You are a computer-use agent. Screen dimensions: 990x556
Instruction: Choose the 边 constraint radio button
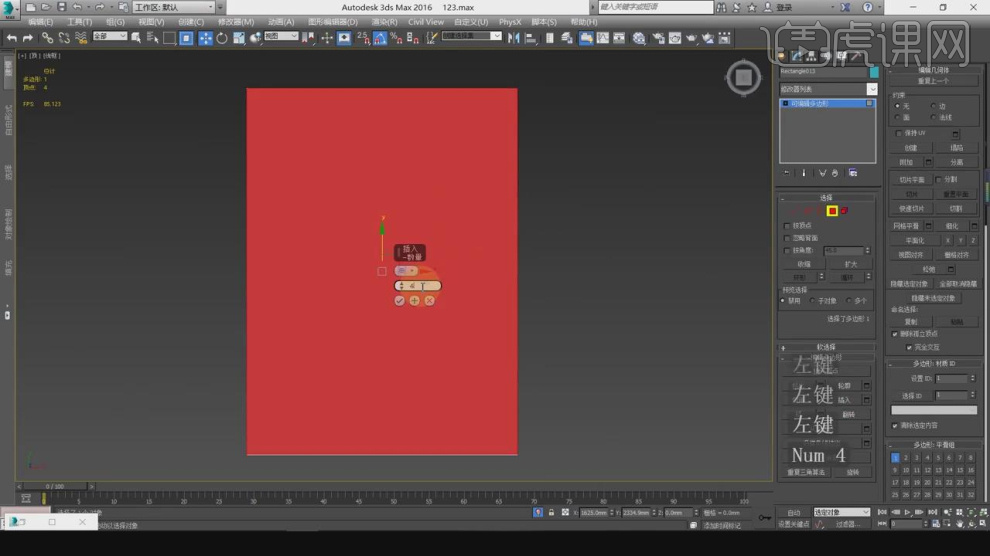[x=934, y=106]
